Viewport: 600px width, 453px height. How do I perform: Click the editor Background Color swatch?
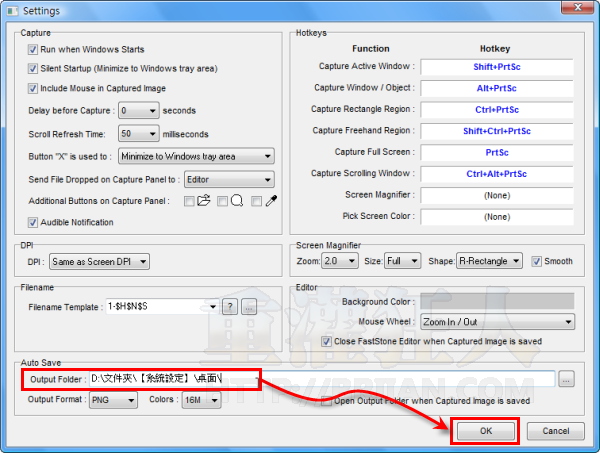coord(496,301)
